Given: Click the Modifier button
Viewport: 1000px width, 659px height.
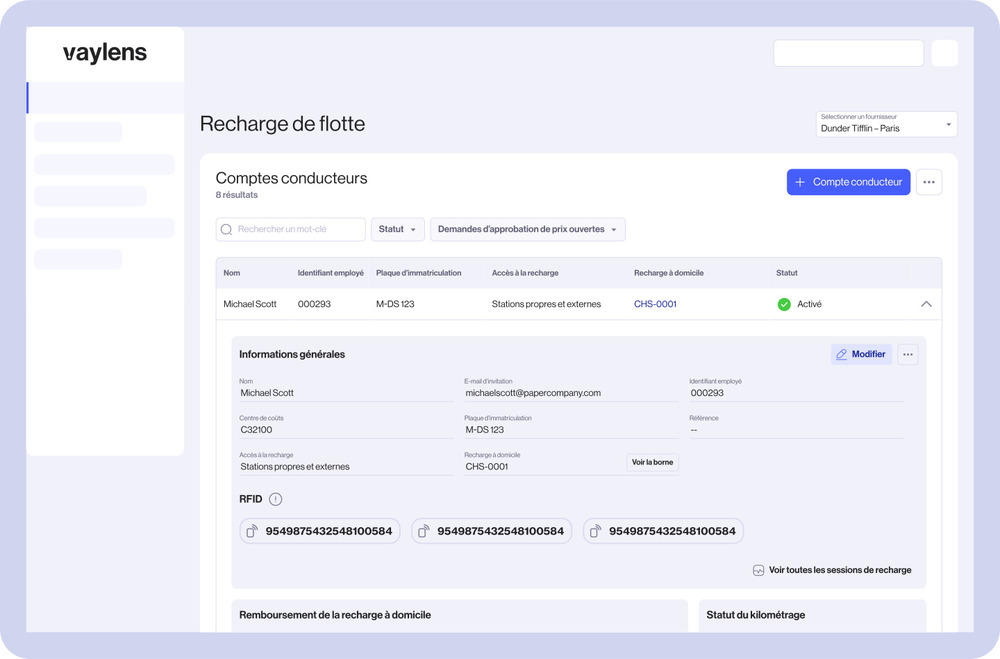Looking at the screenshot, I should 861,354.
